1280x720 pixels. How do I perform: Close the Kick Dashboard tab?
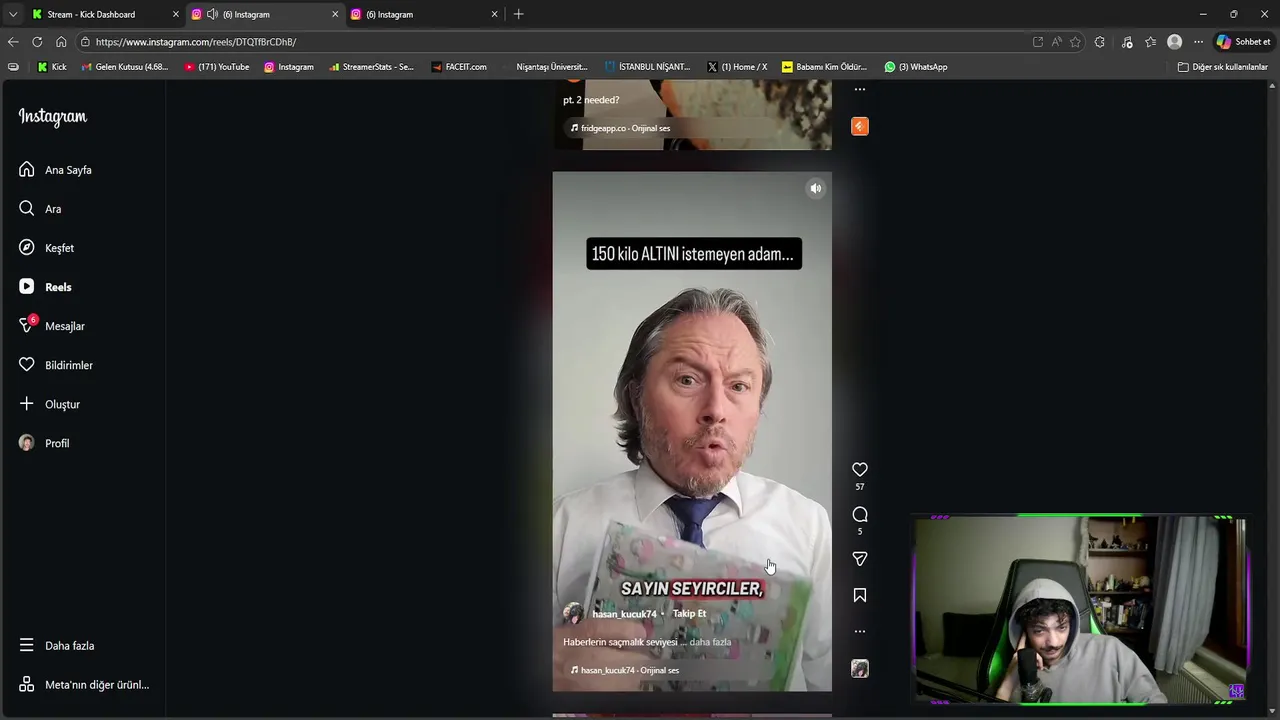[176, 14]
